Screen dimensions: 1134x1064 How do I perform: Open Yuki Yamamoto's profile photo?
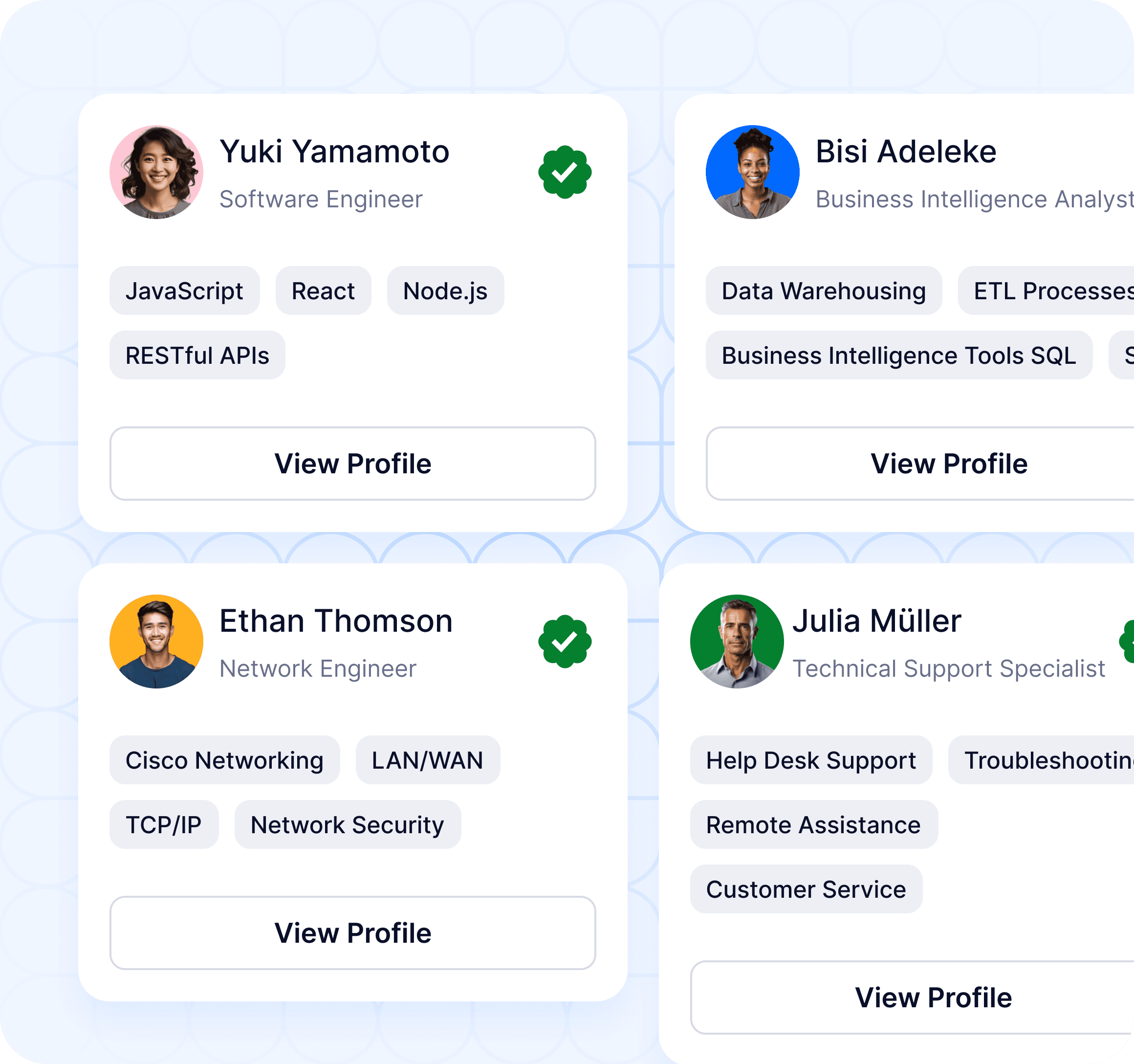point(156,172)
